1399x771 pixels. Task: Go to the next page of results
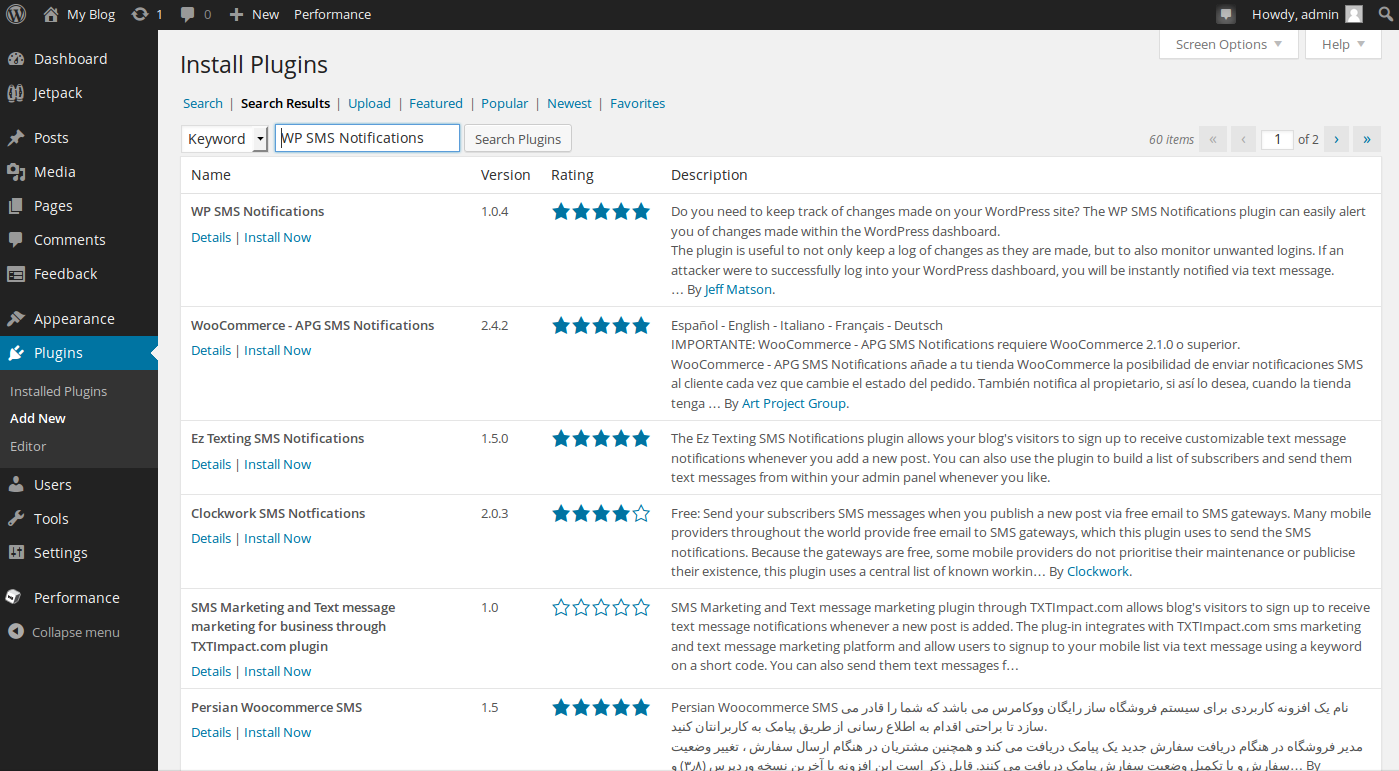1336,139
